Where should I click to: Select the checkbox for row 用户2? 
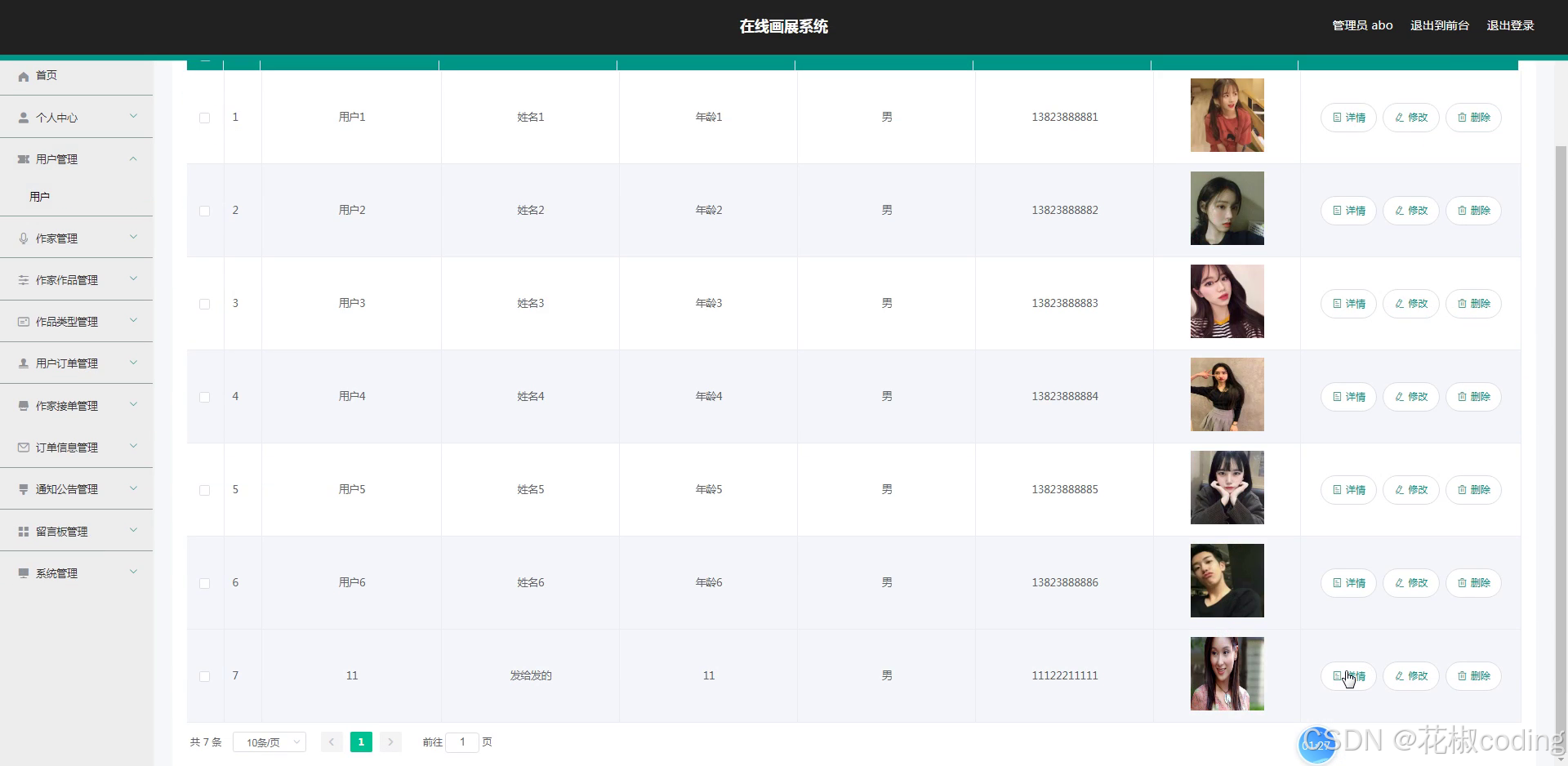pos(205,211)
